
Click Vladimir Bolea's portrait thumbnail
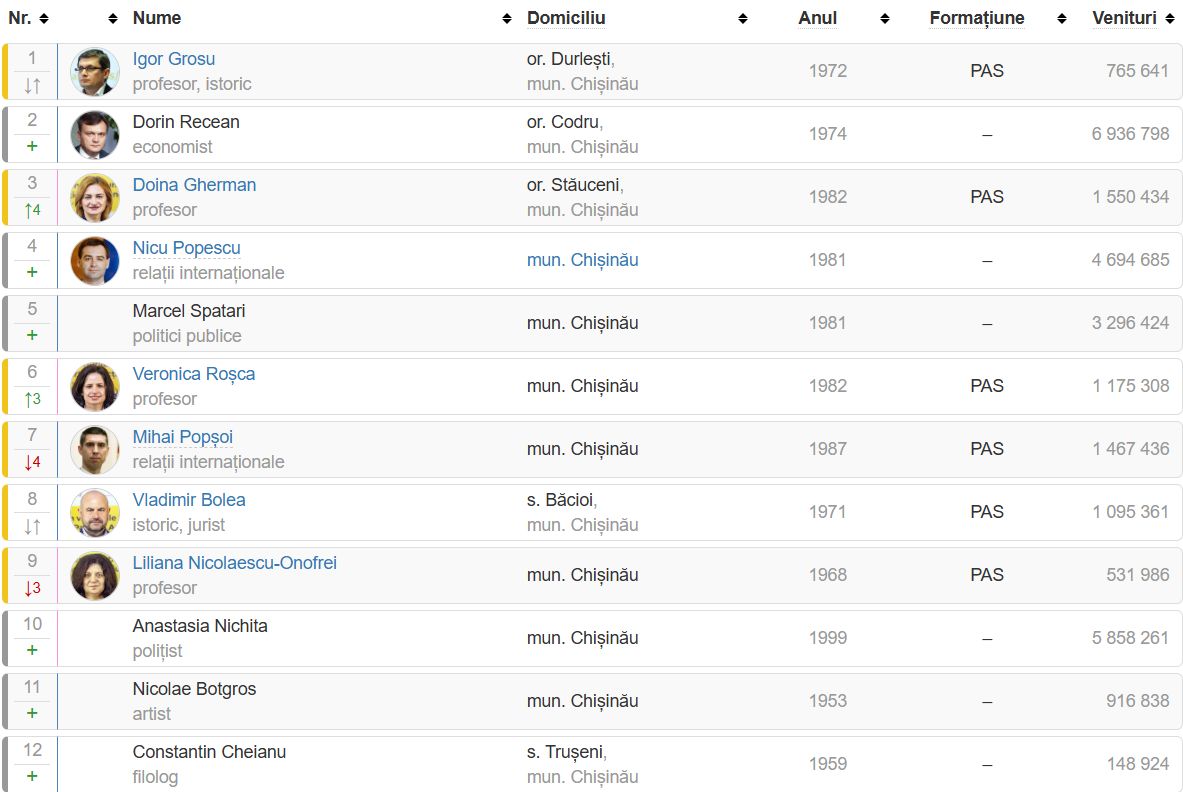coord(94,512)
